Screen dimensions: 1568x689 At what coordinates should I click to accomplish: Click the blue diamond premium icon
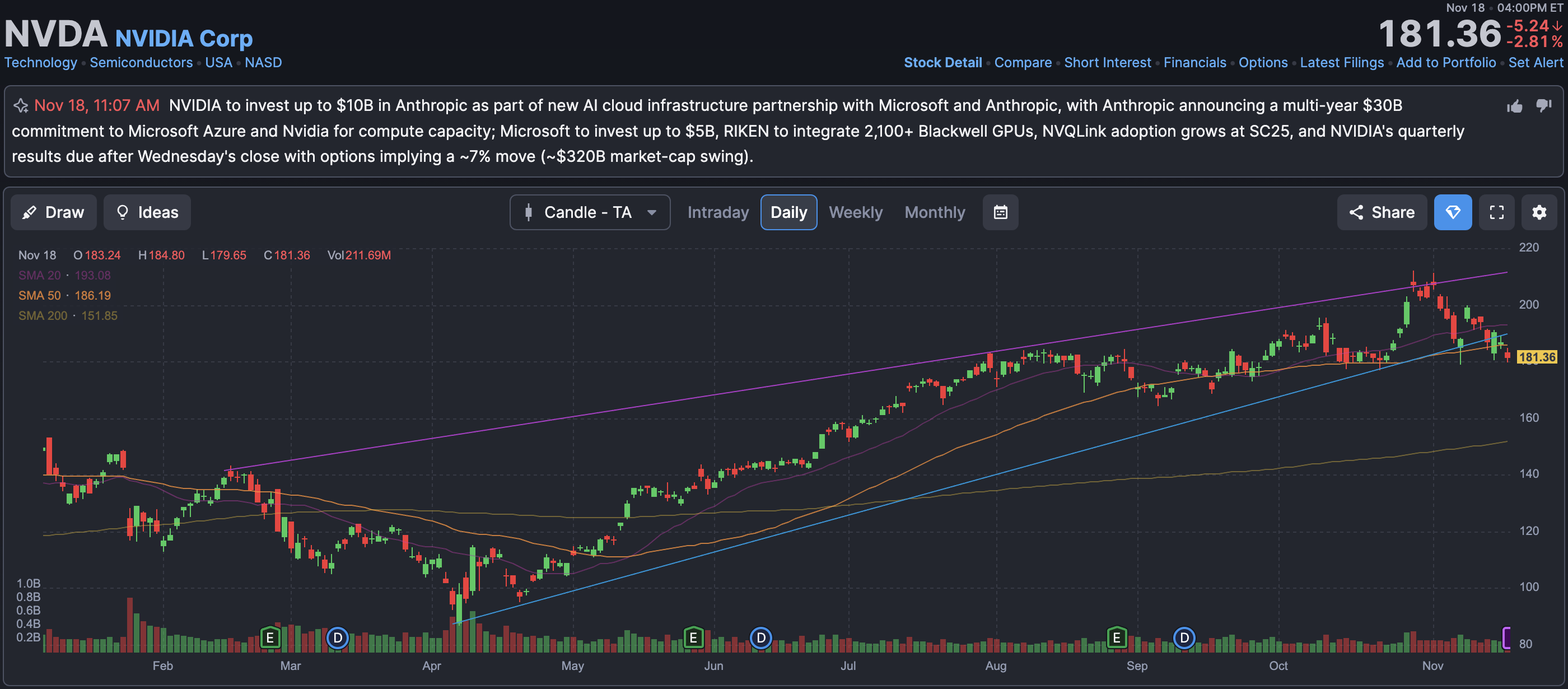[x=1452, y=212]
